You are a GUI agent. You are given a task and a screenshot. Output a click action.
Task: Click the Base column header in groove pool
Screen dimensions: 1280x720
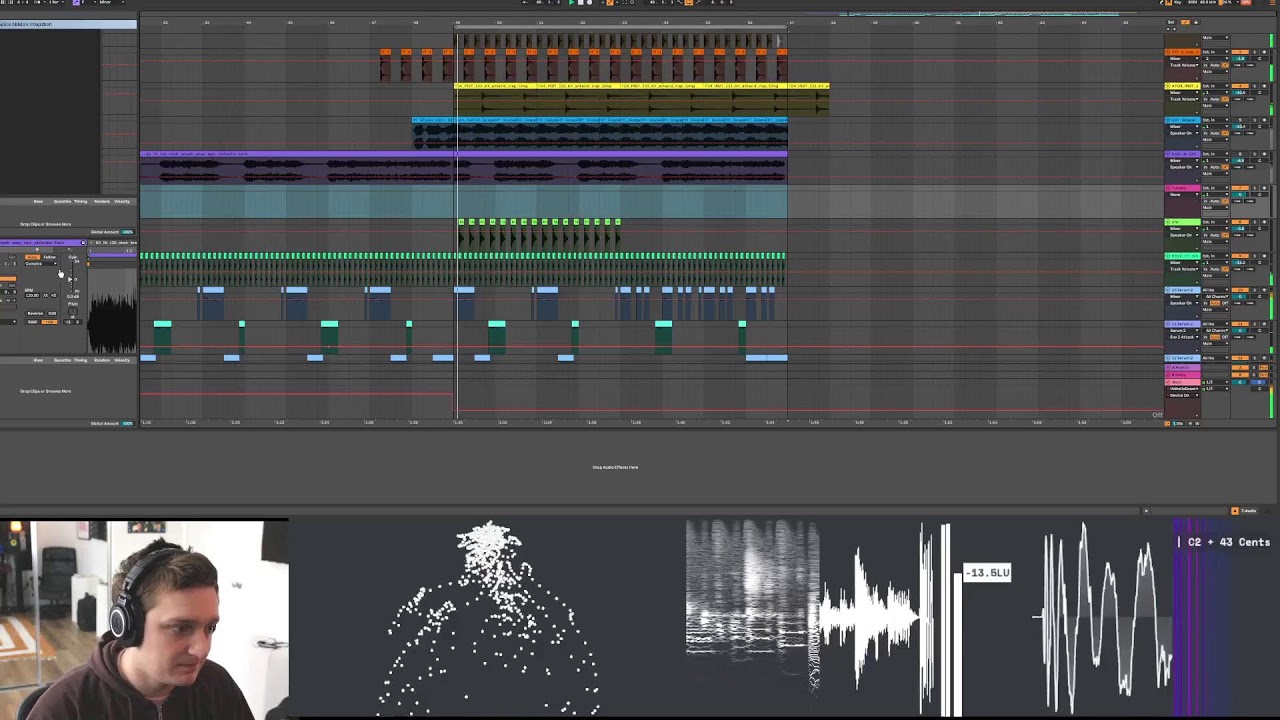(38, 201)
